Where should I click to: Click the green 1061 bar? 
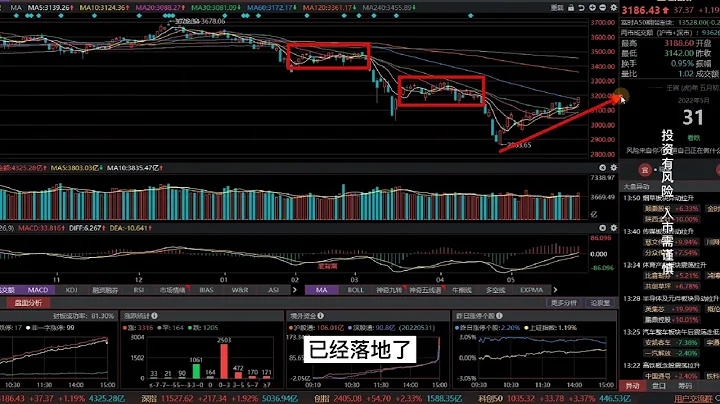point(196,371)
